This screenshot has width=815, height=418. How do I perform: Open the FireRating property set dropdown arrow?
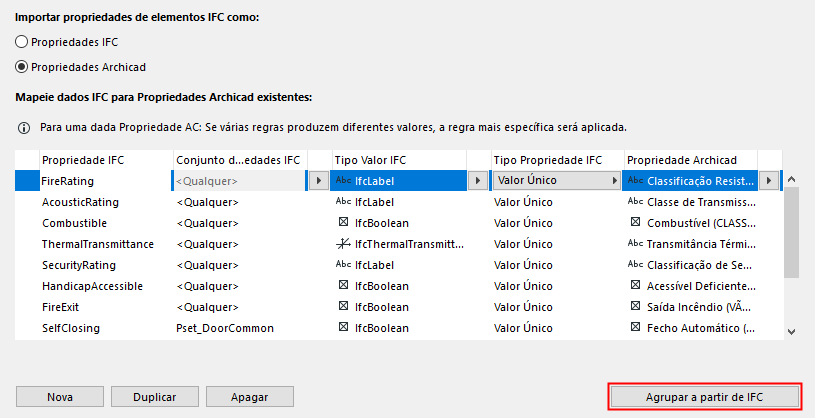(318, 181)
